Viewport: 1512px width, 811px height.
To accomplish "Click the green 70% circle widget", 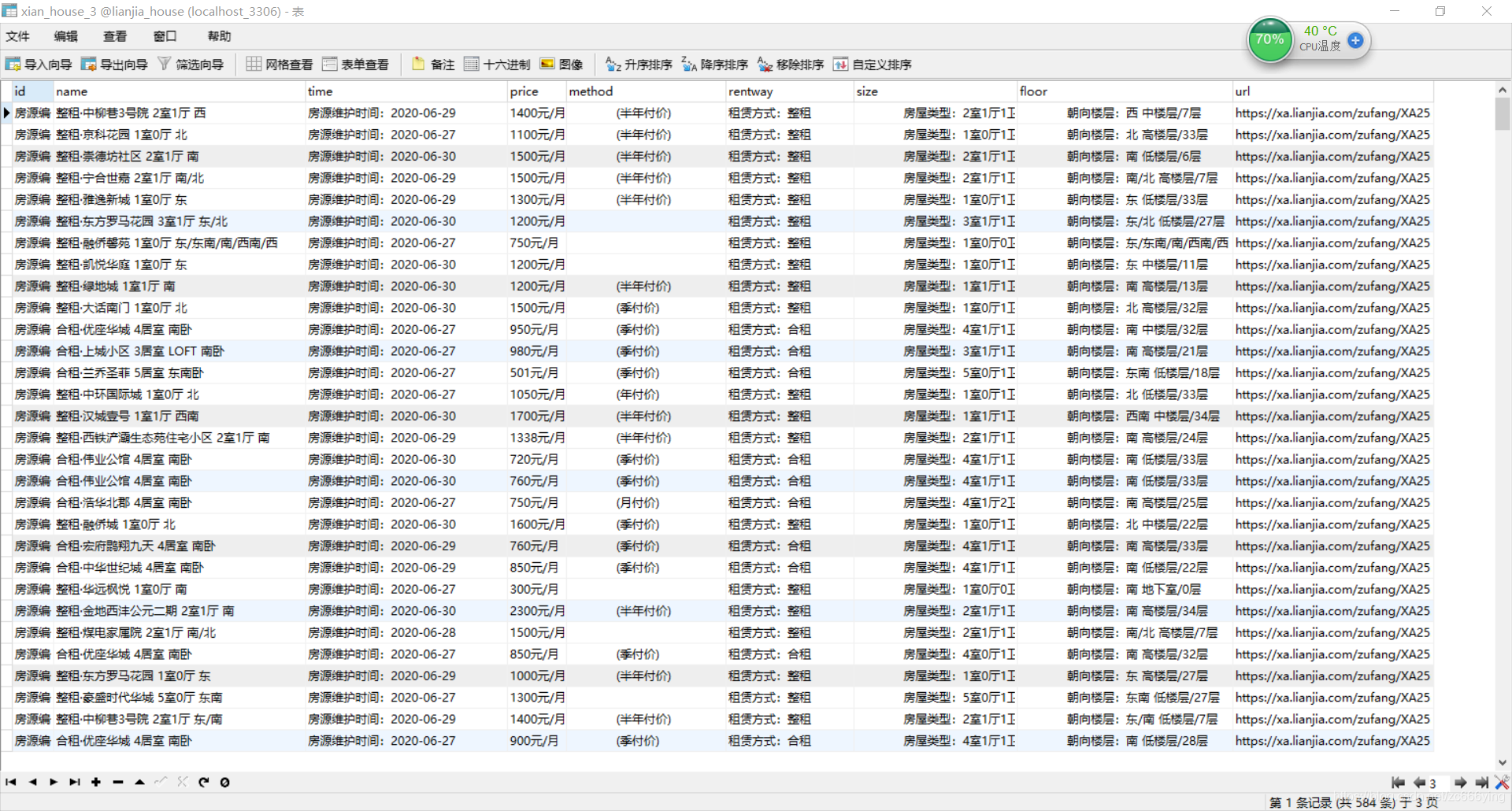I will [x=1269, y=40].
